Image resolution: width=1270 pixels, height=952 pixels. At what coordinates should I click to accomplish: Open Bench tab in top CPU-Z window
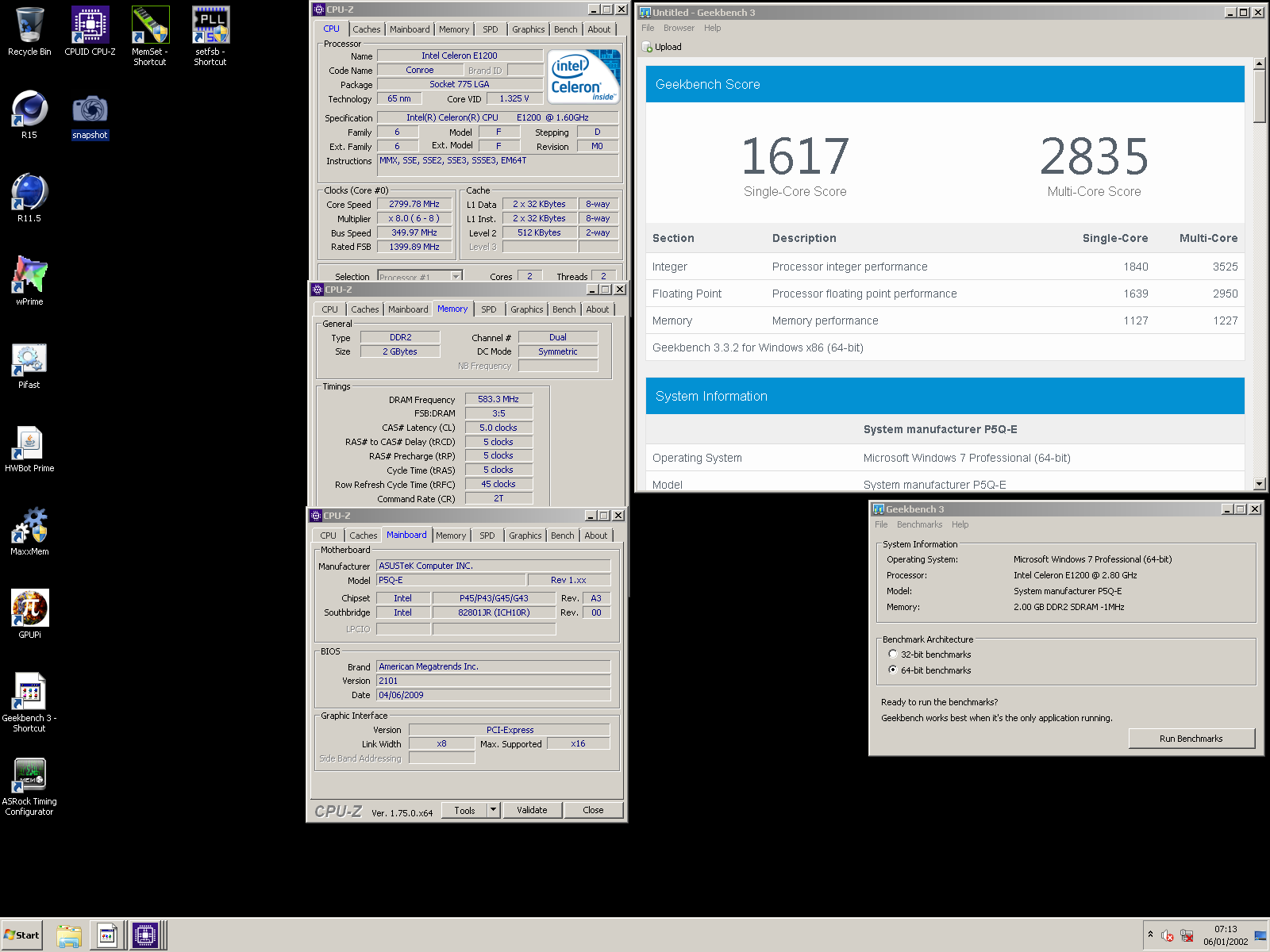pyautogui.click(x=566, y=29)
